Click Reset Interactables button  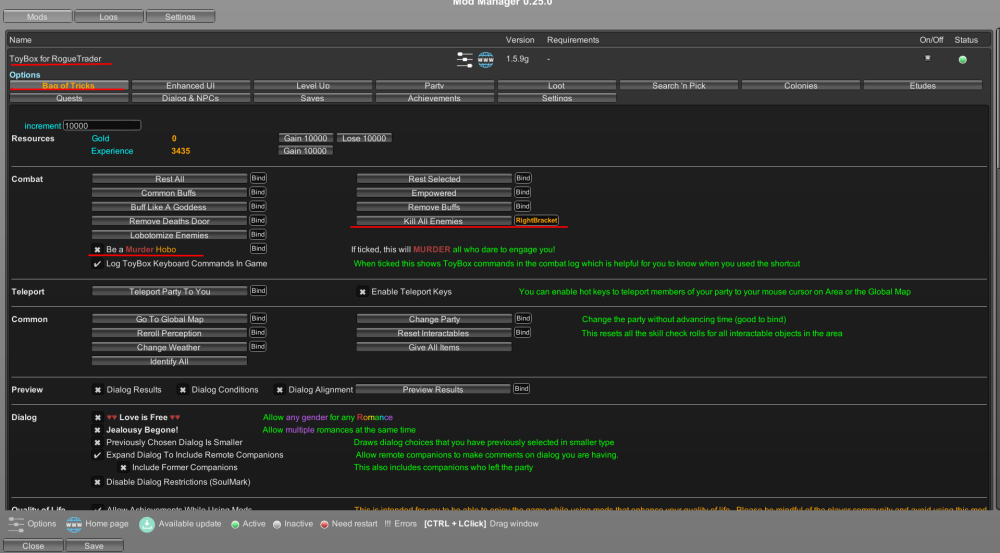434,333
